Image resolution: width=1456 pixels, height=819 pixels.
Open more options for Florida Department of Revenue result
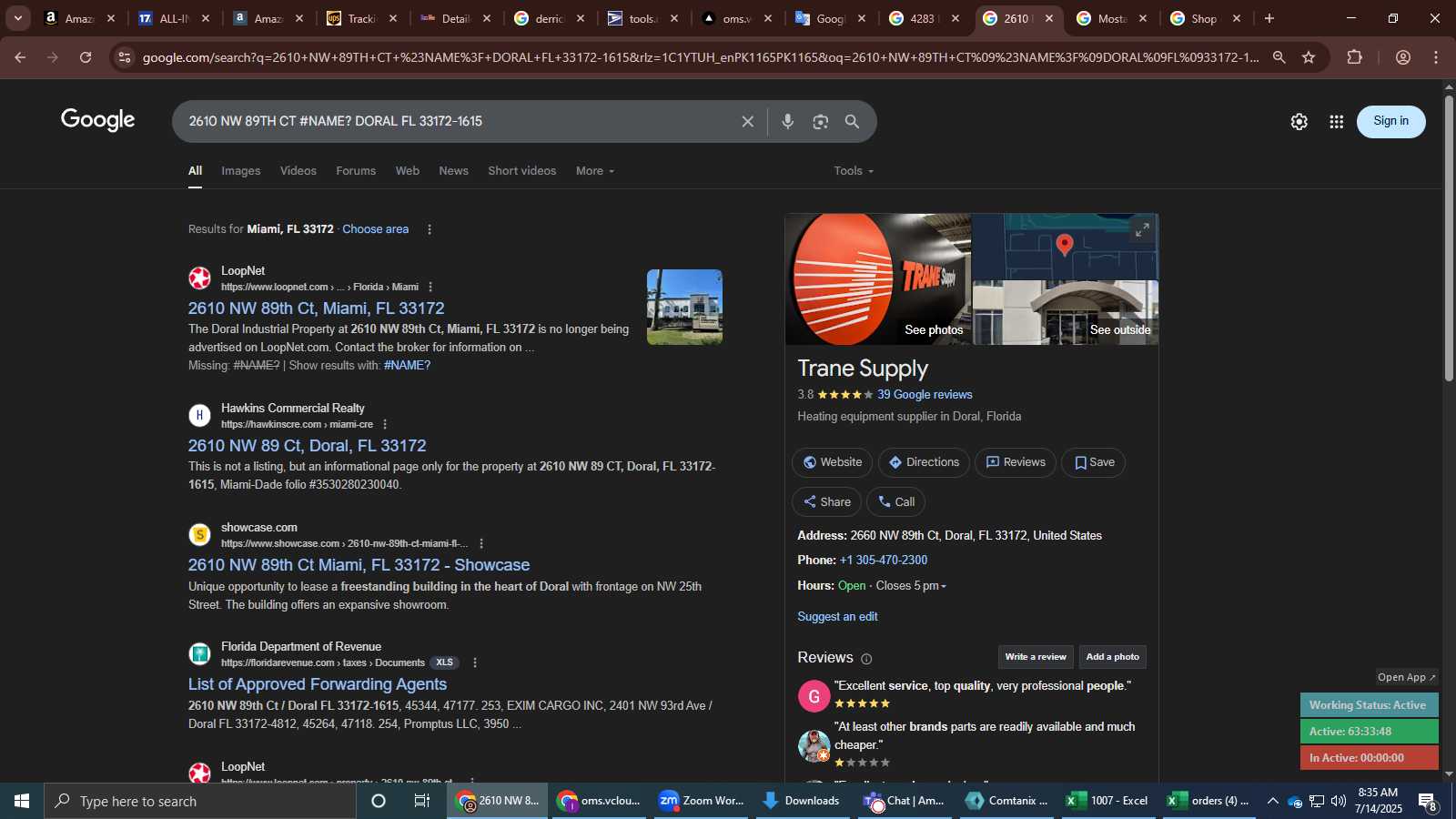pyautogui.click(x=475, y=662)
